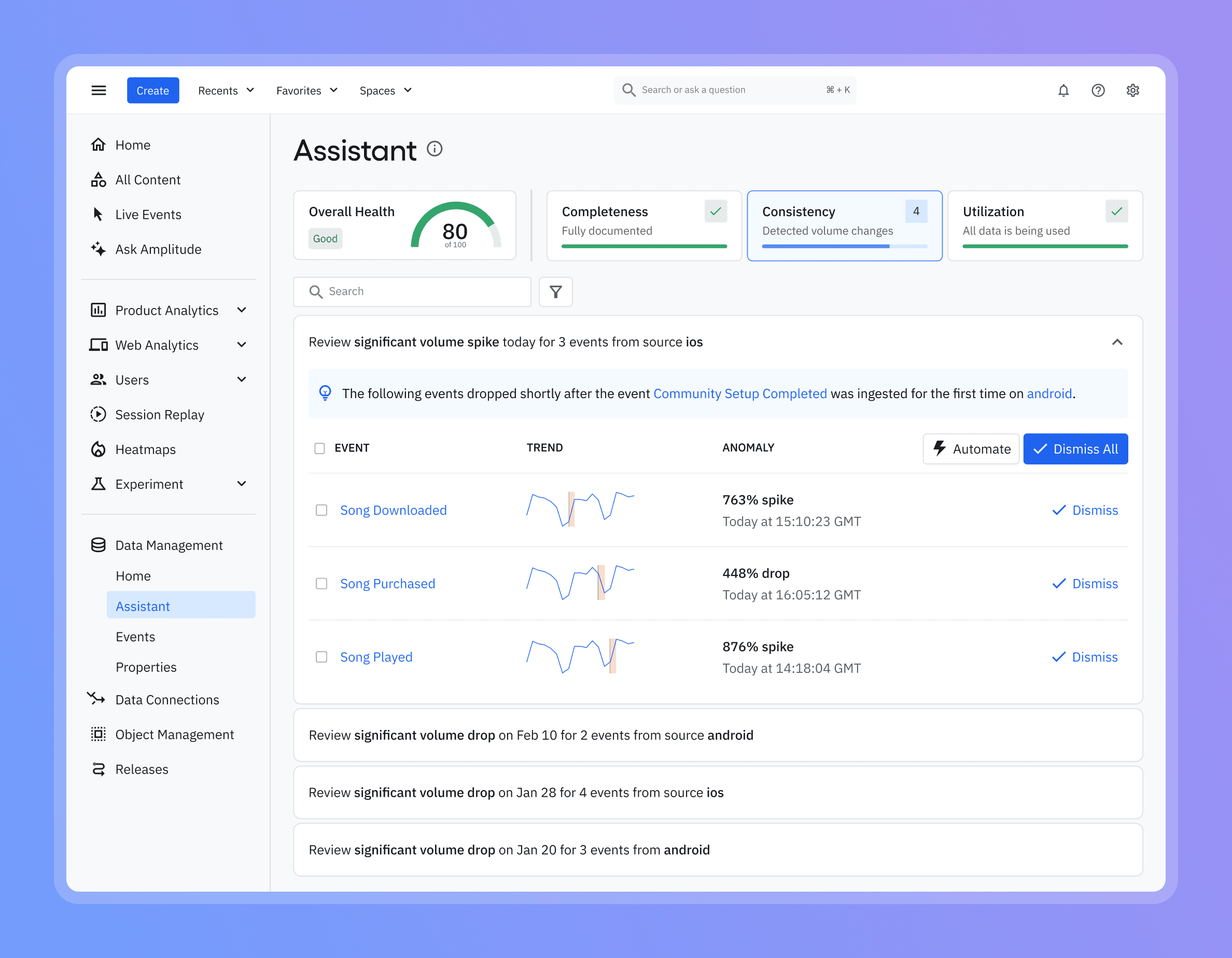Click the notifications bell icon
The width and height of the screenshot is (1232, 958).
tap(1063, 90)
